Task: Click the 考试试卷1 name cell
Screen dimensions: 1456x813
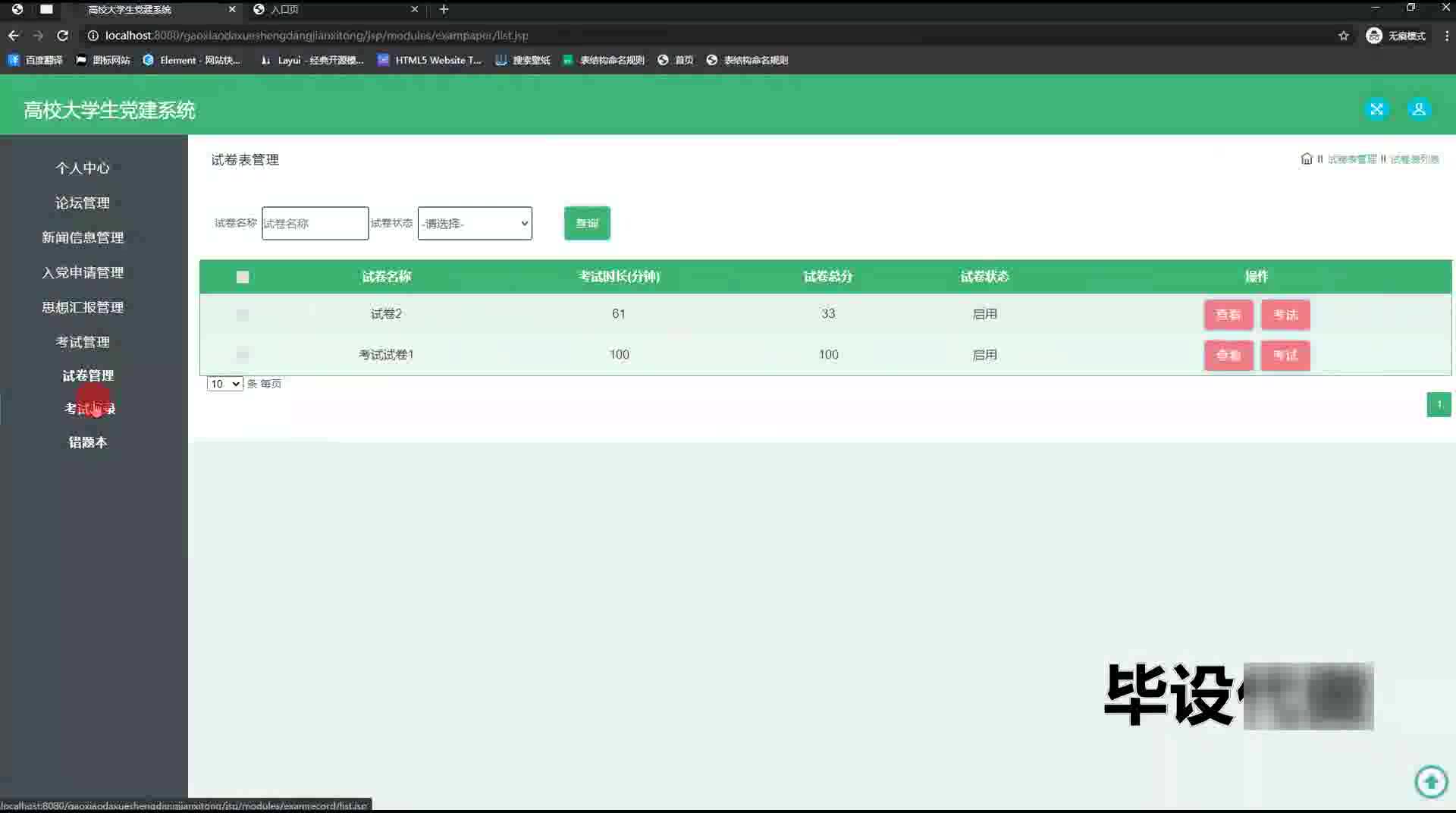Action: pos(386,354)
